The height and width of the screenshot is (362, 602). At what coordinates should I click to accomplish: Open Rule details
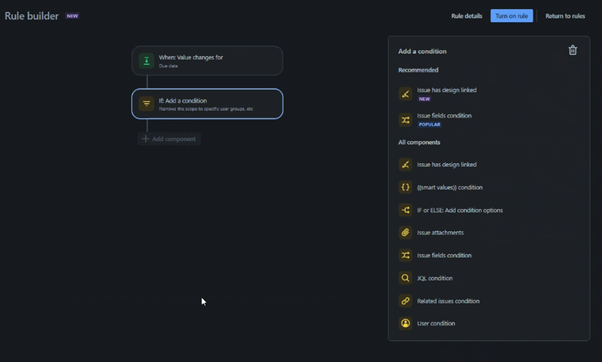[x=466, y=16]
